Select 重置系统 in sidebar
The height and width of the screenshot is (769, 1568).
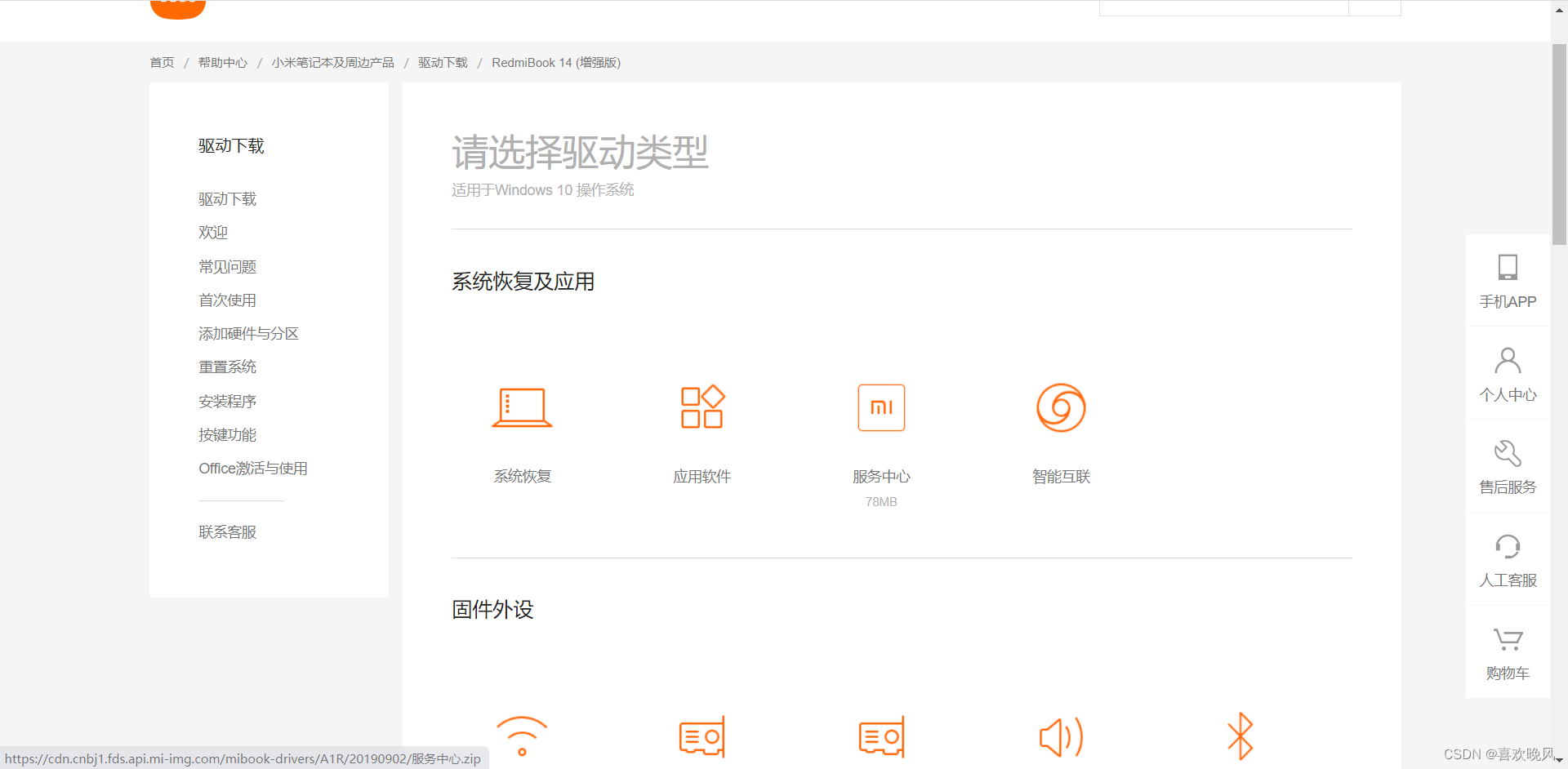coord(227,367)
